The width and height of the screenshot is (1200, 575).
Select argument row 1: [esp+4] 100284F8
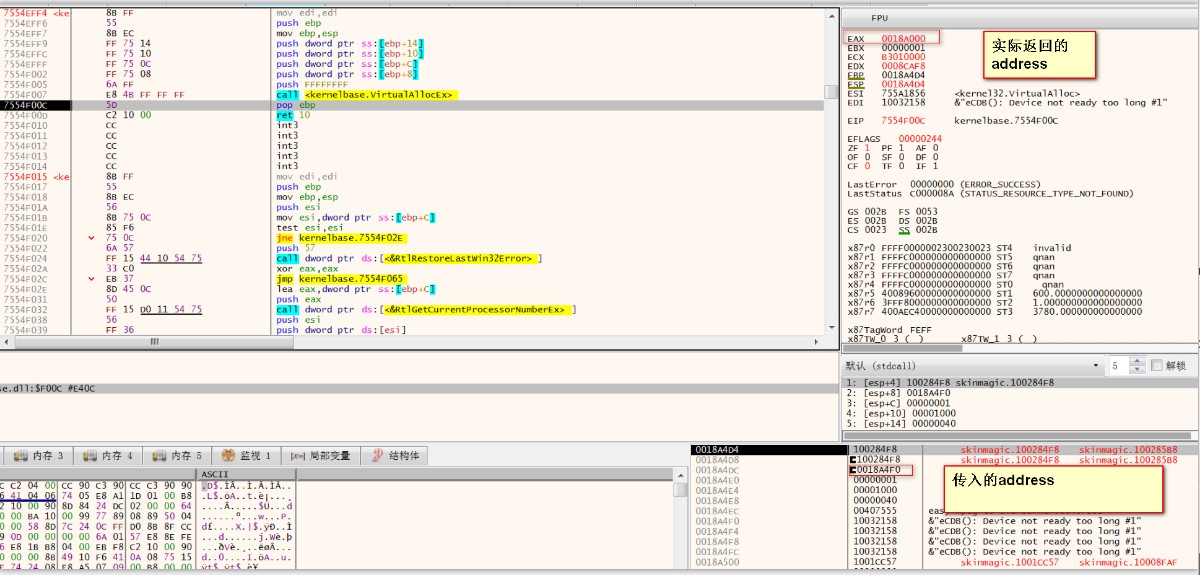tap(1019, 383)
